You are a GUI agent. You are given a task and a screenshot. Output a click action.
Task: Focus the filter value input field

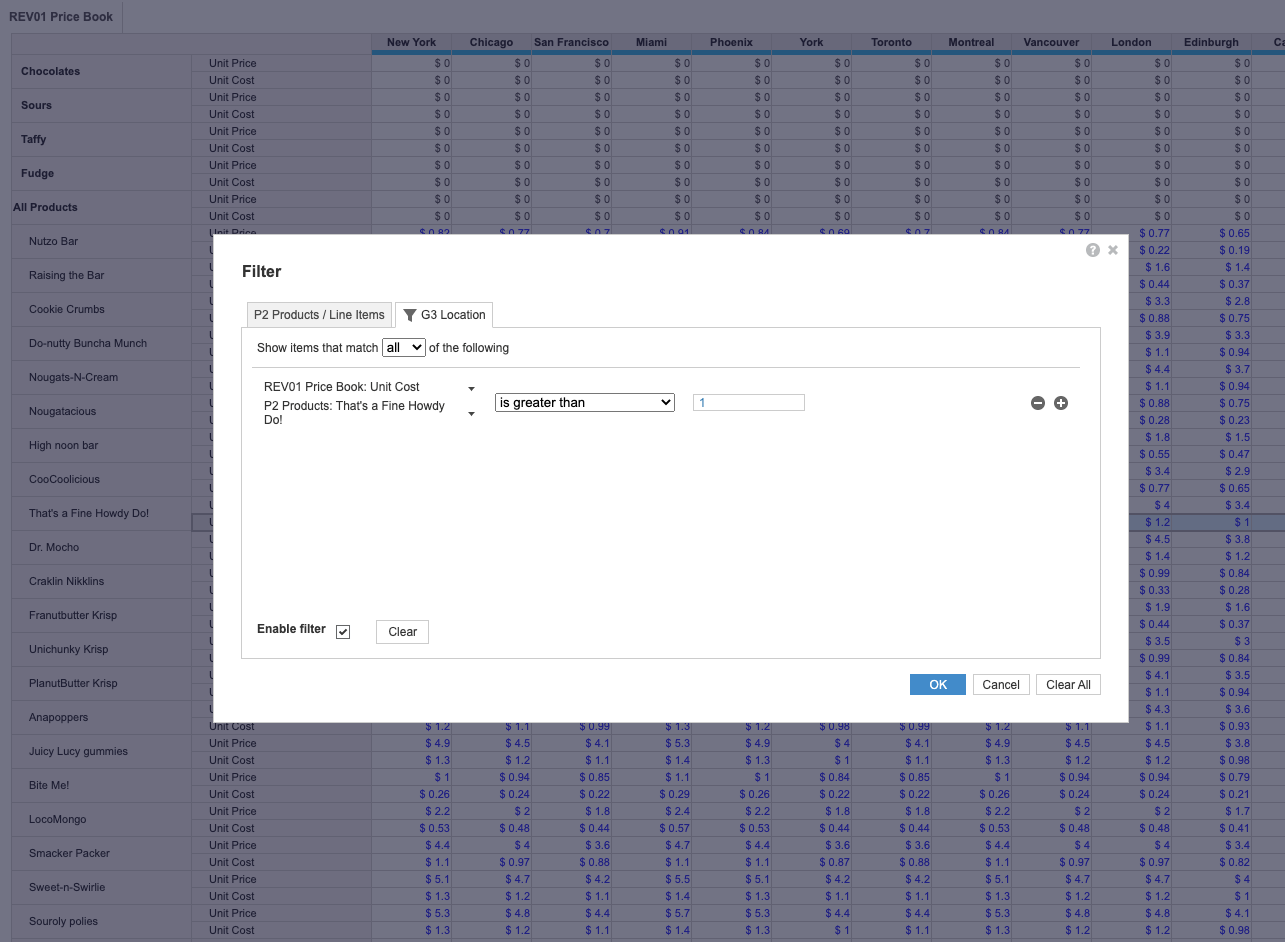748,402
